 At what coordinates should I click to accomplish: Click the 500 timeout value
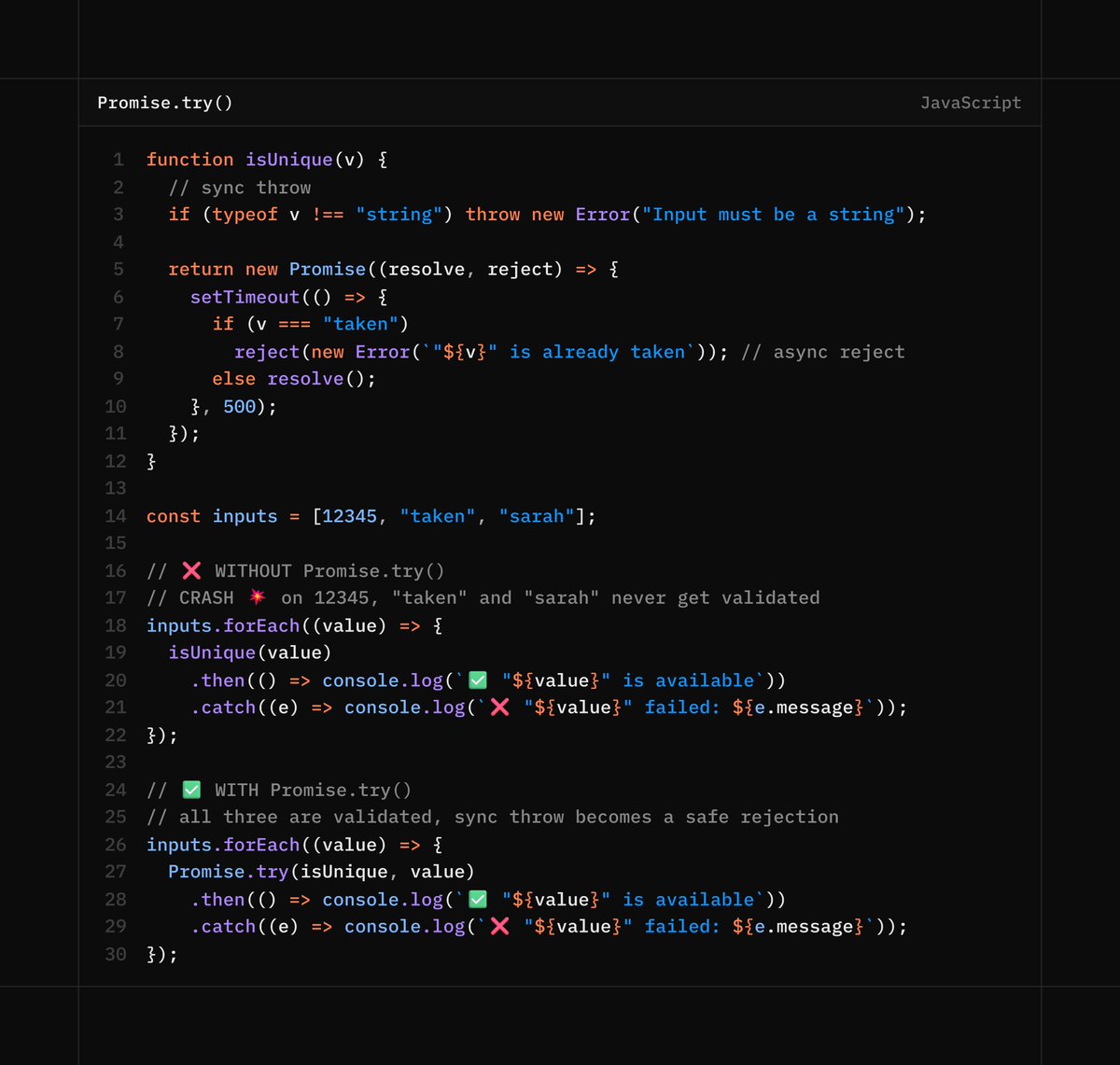point(240,406)
